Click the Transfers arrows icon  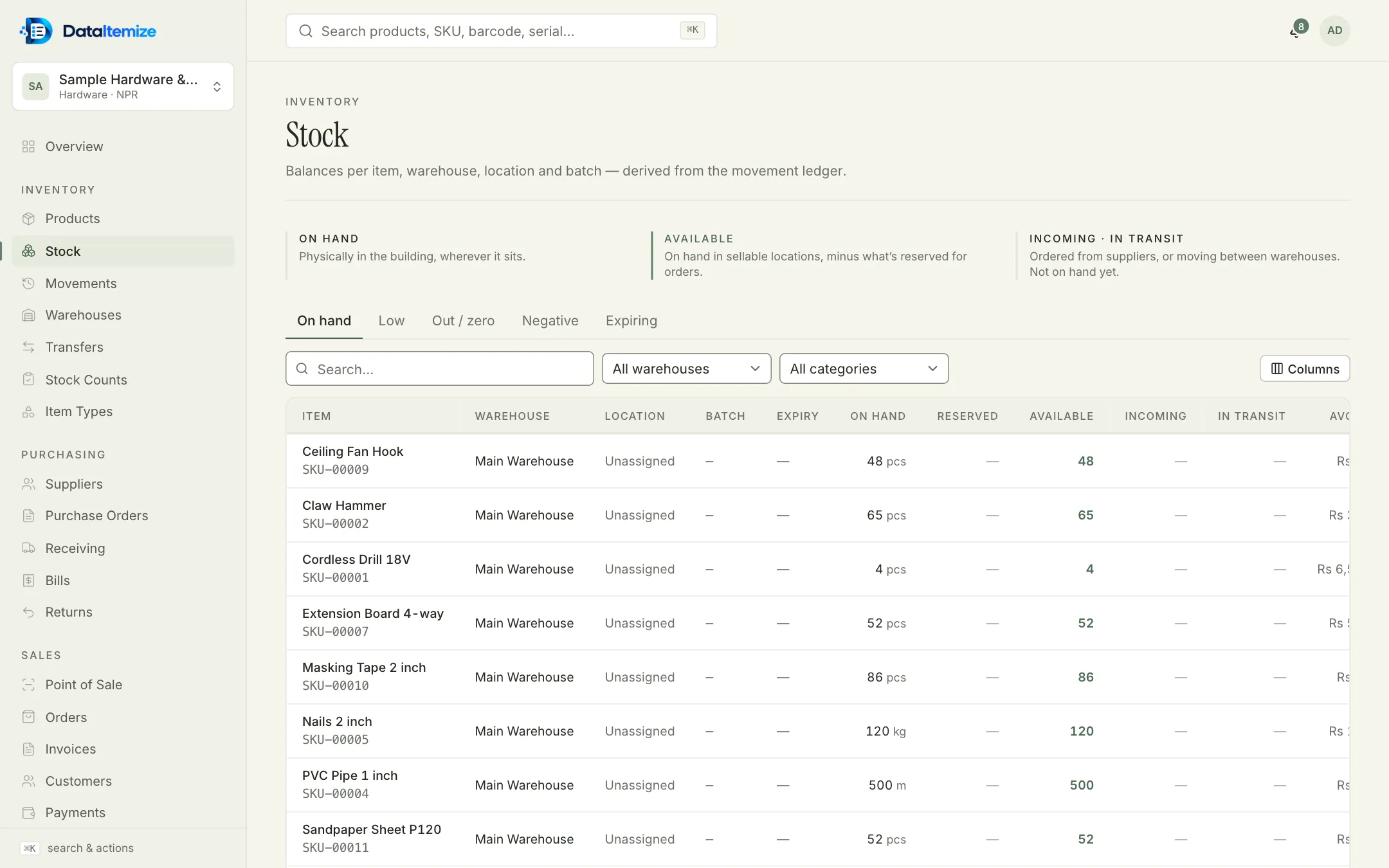click(28, 347)
